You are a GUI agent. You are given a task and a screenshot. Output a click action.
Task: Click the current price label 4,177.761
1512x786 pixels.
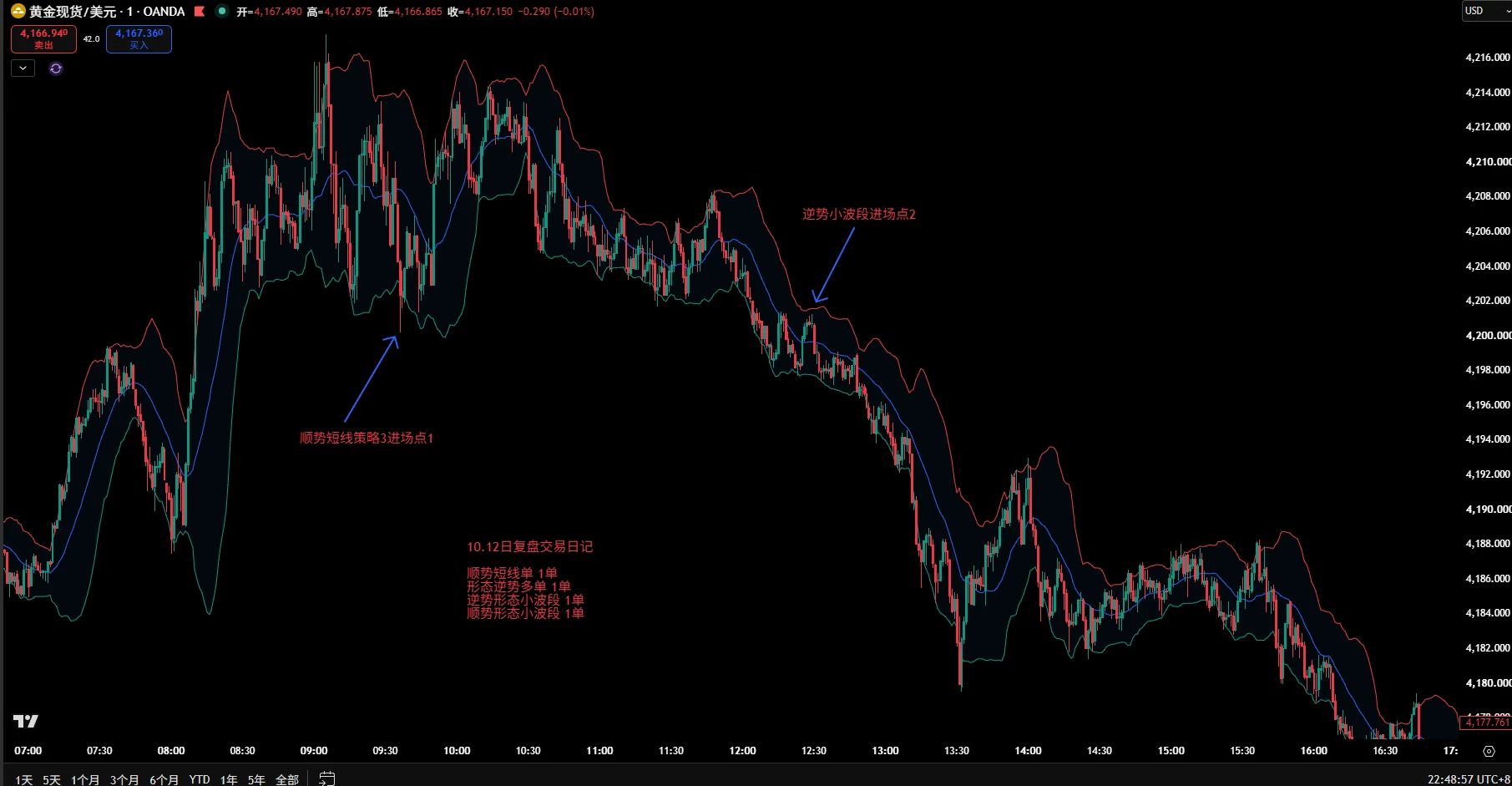[1487, 722]
